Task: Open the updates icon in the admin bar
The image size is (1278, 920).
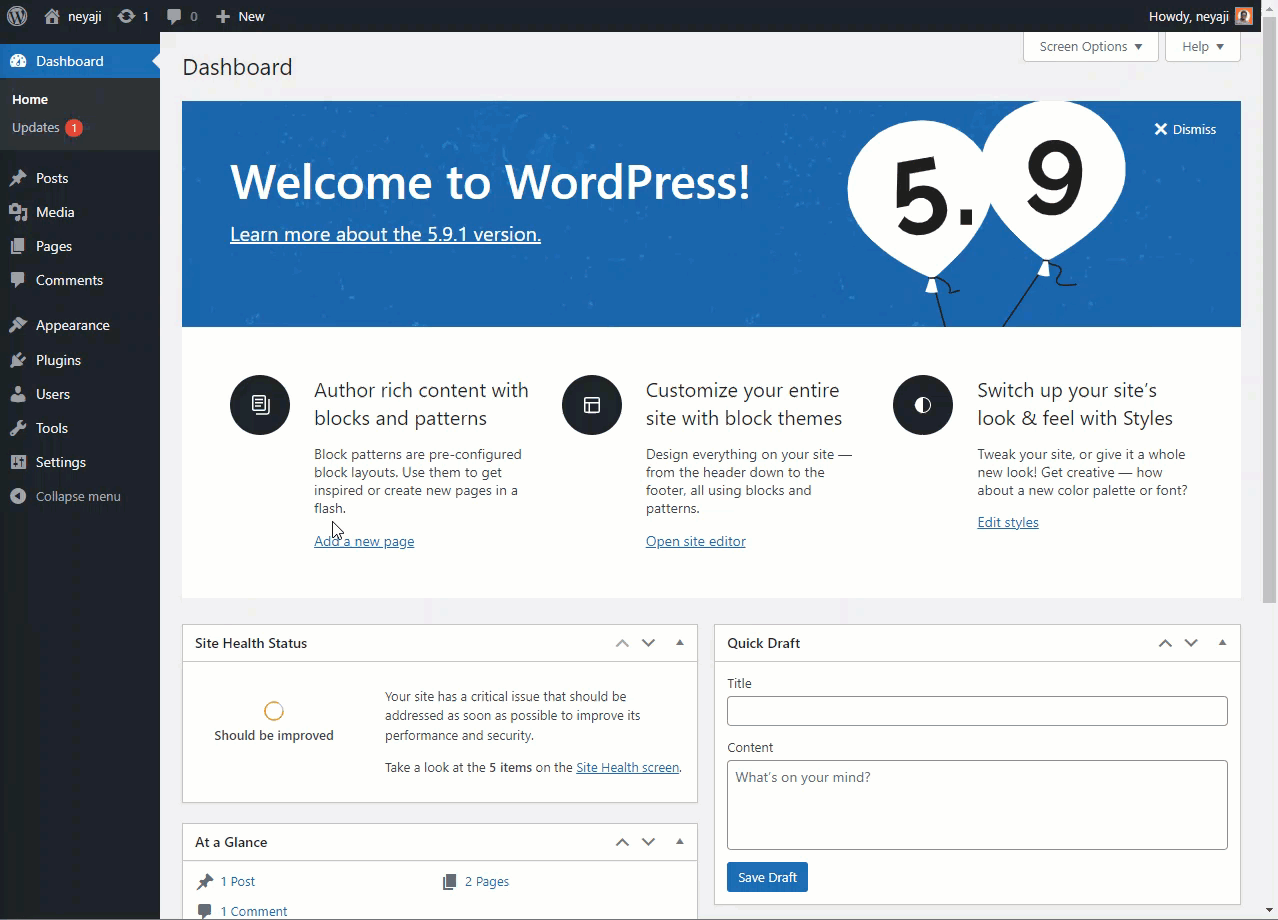Action: click(126, 16)
